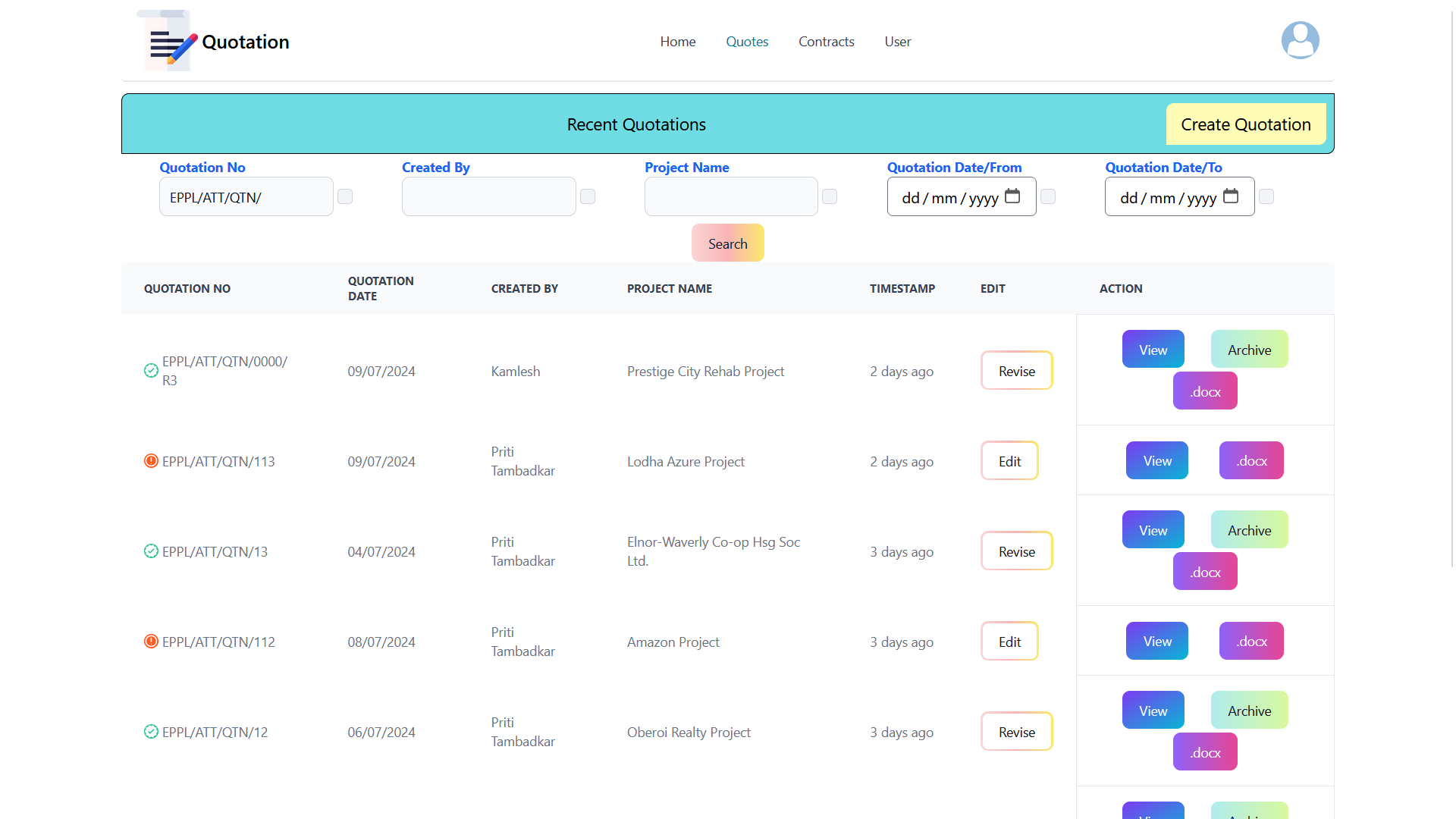Archive the Prestige City Rehab Project quotation

(x=1249, y=350)
